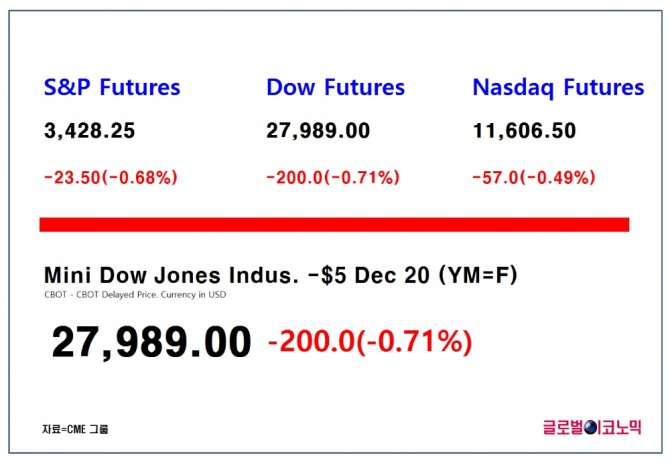The width and height of the screenshot is (670, 462).
Task: Click the large red -200.0(-0.71%) change
Action: (x=369, y=342)
